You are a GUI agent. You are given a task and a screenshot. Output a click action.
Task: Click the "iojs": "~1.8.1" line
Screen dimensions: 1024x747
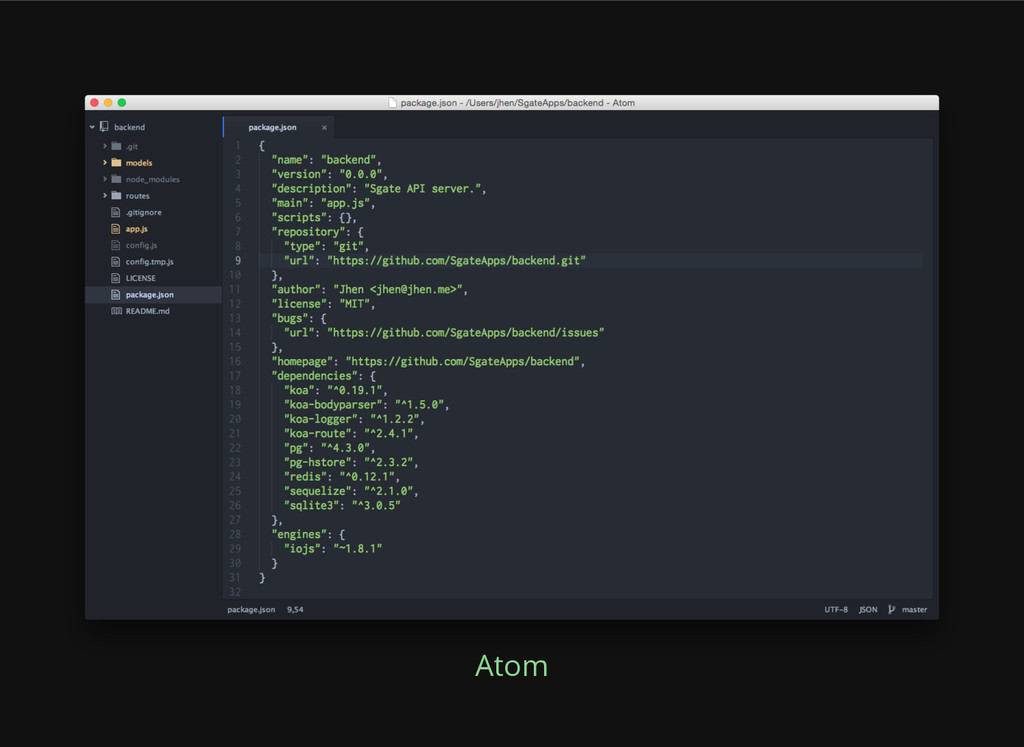pos(332,548)
